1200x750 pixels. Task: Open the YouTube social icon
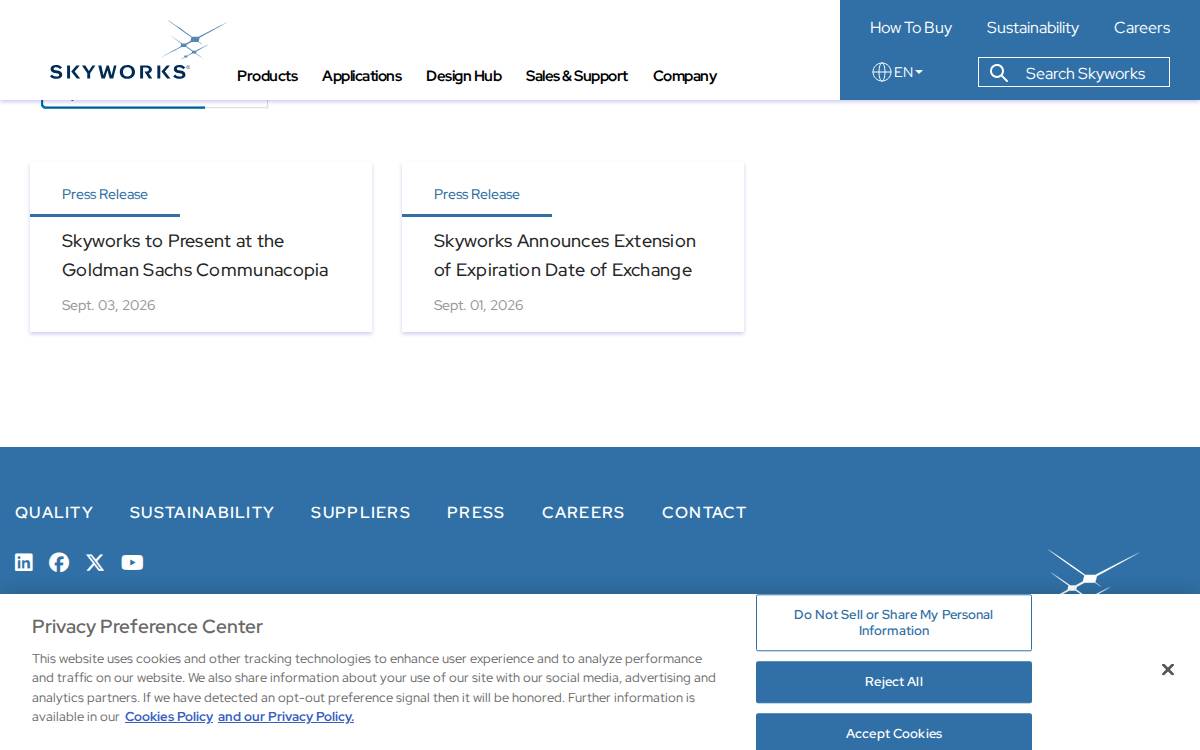pos(132,562)
